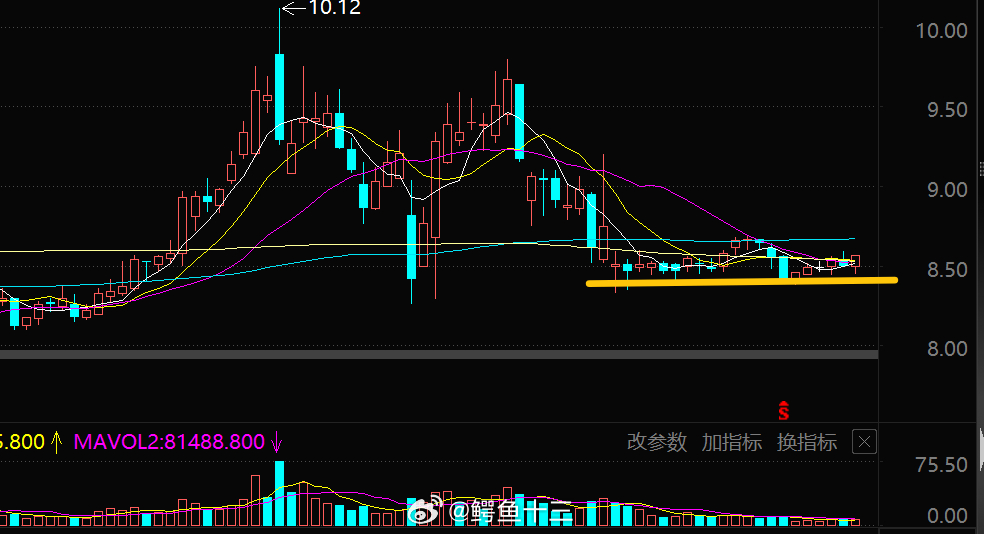Click the 0.00 volume axis label

[947, 516]
